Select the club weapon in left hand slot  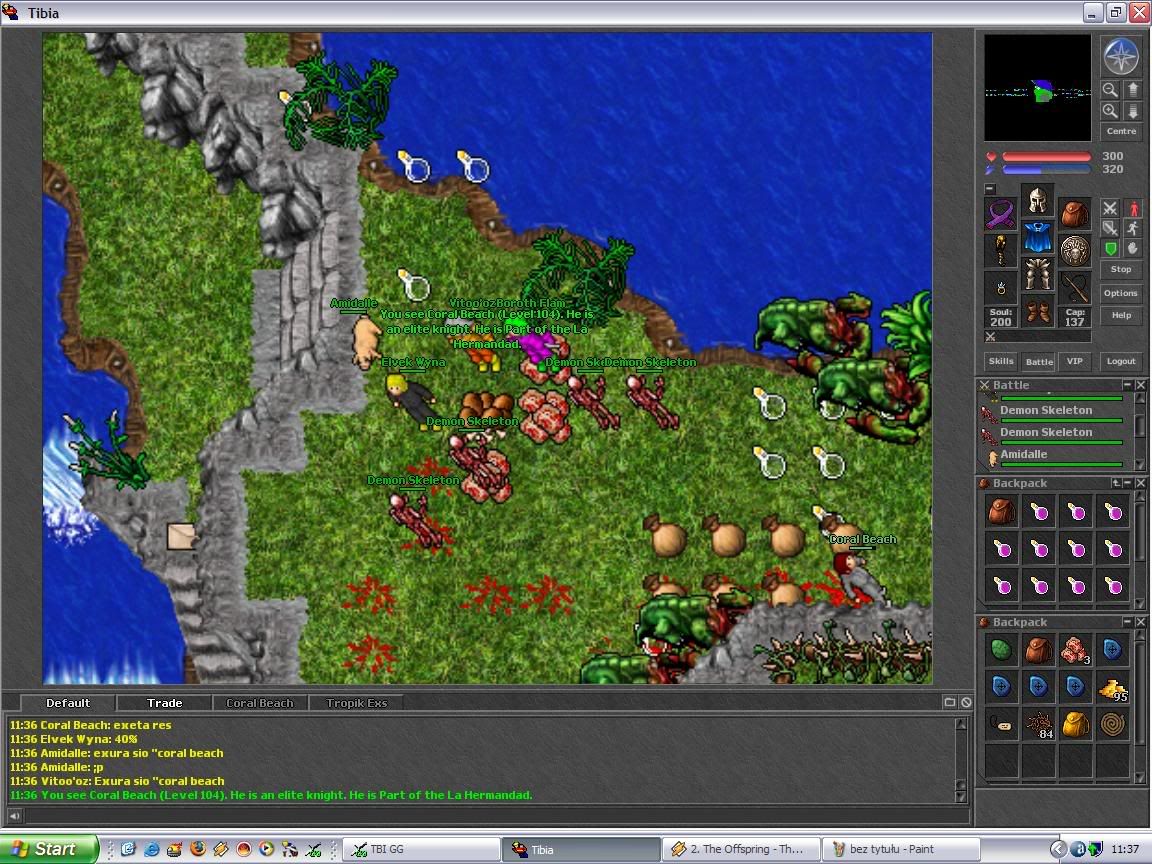(1001, 251)
